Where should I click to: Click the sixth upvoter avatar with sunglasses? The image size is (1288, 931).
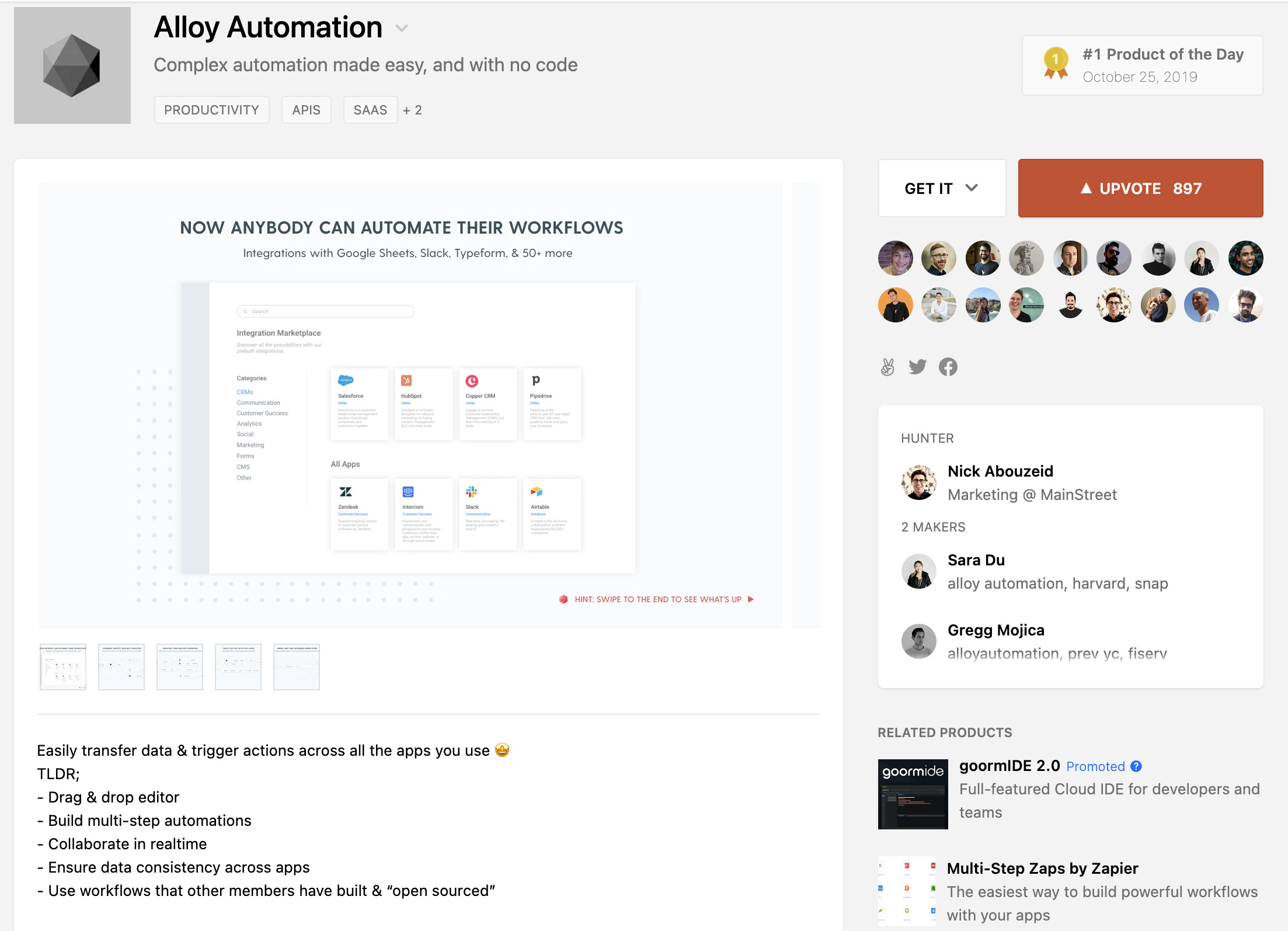coord(1114,258)
